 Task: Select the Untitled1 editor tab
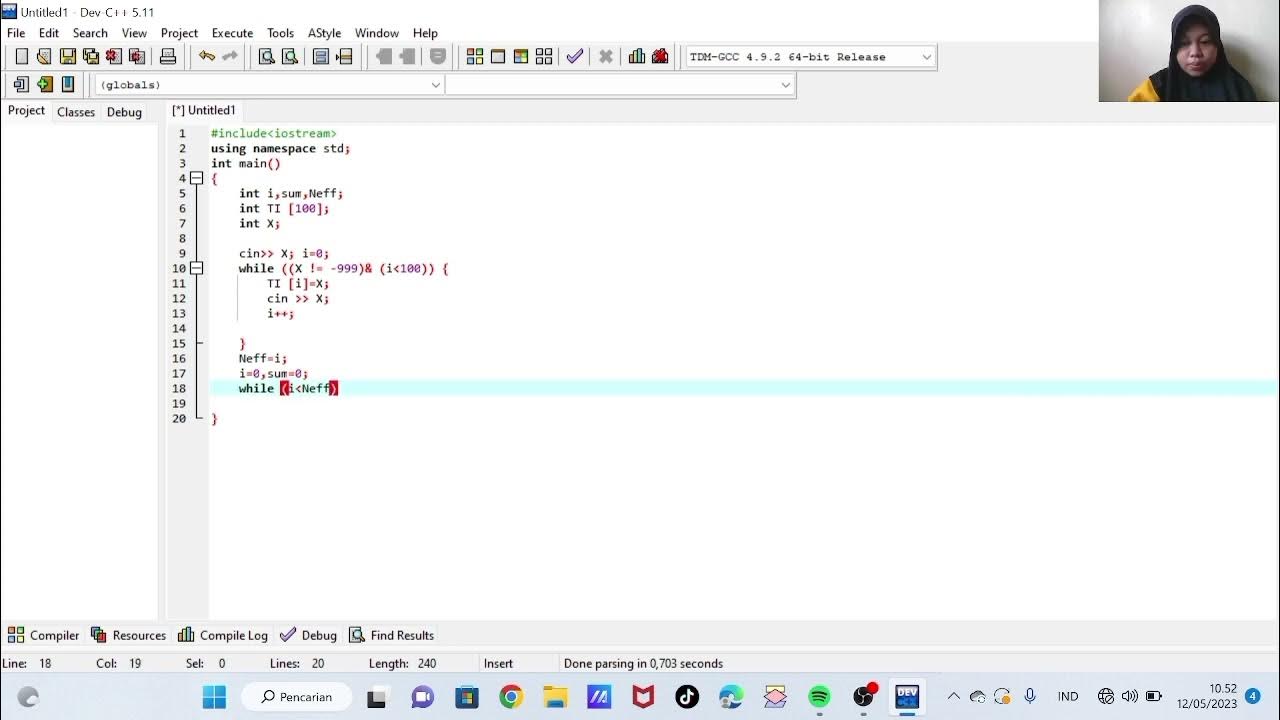click(x=203, y=111)
